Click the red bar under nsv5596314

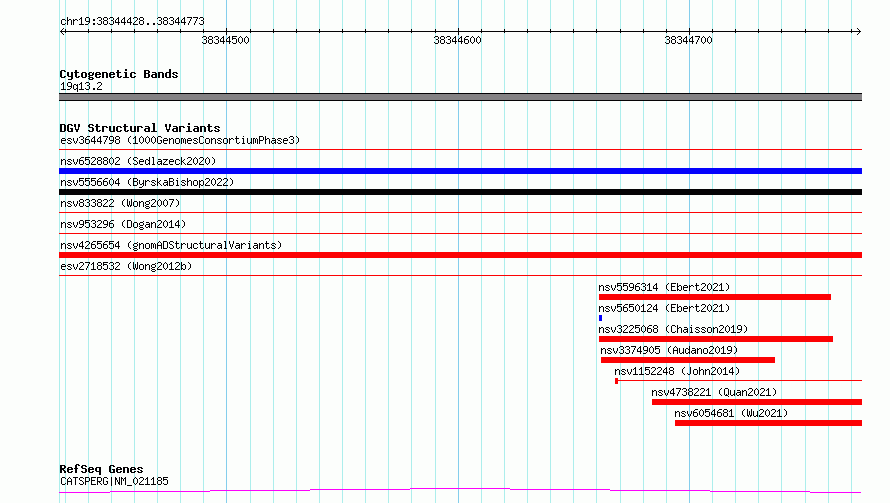coord(715,297)
